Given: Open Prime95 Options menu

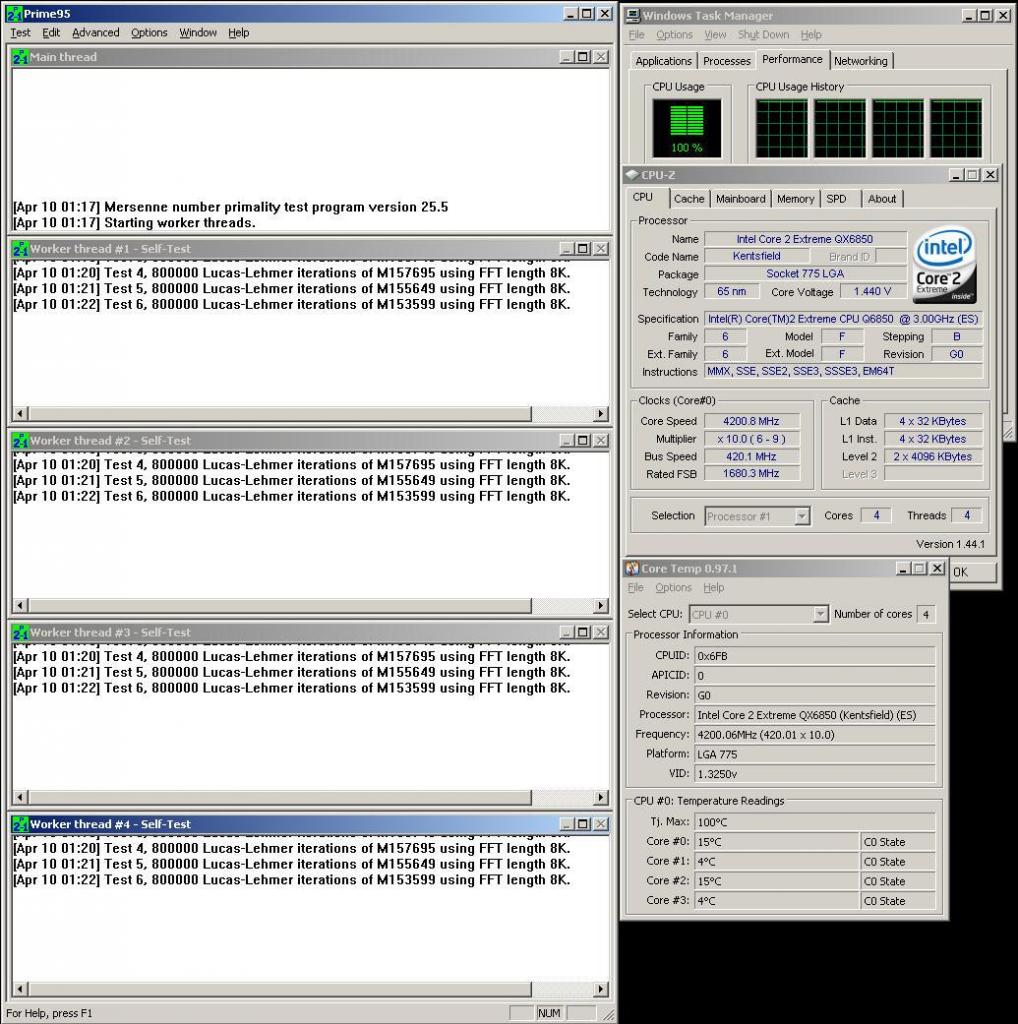Looking at the screenshot, I should pos(149,33).
